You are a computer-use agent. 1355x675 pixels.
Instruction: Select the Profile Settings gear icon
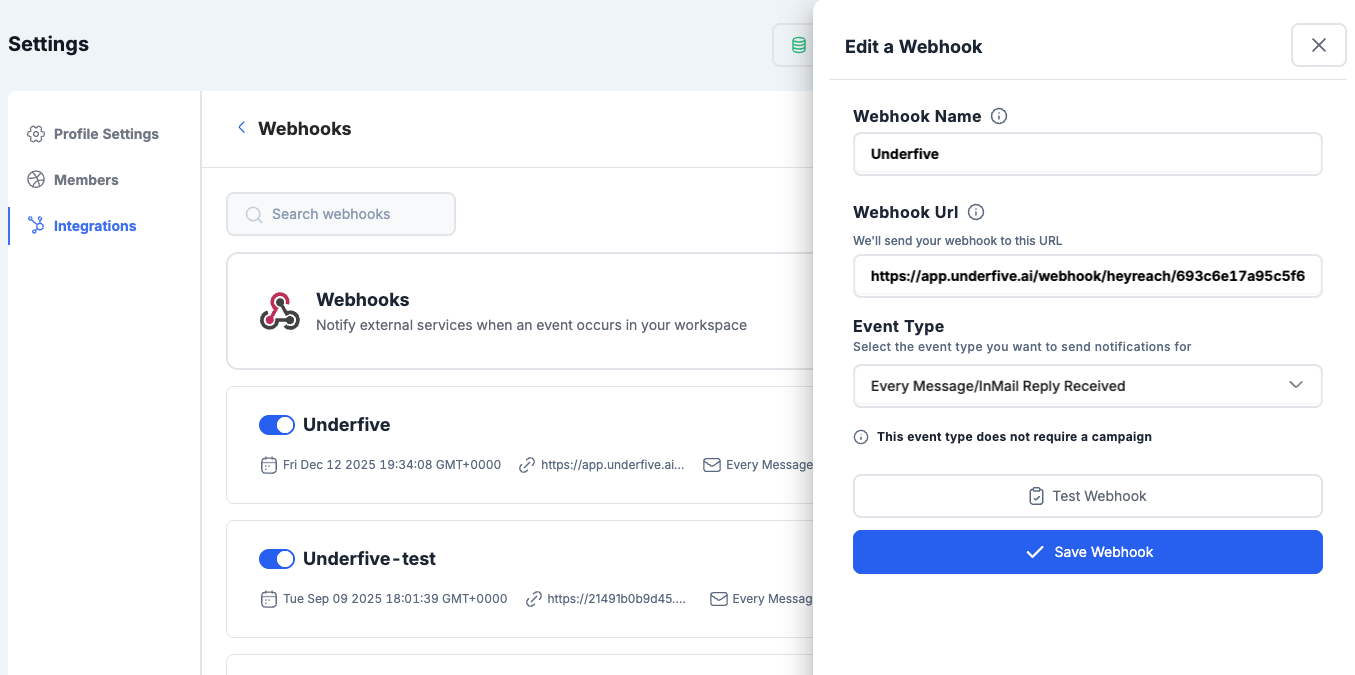37,133
